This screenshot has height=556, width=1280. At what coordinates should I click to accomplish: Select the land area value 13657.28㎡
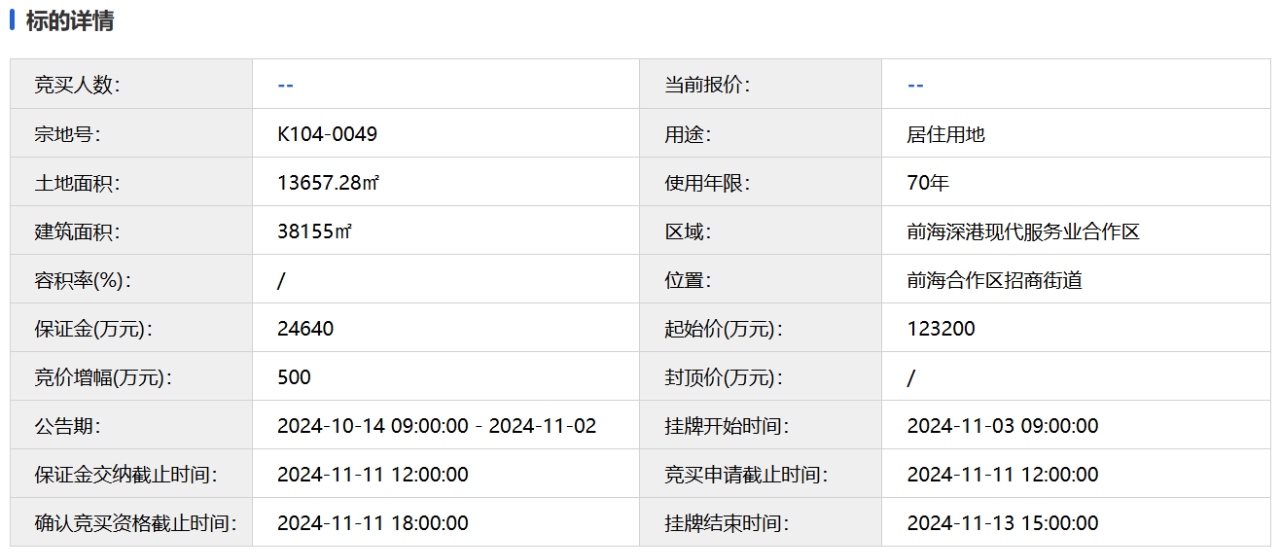click(x=328, y=183)
